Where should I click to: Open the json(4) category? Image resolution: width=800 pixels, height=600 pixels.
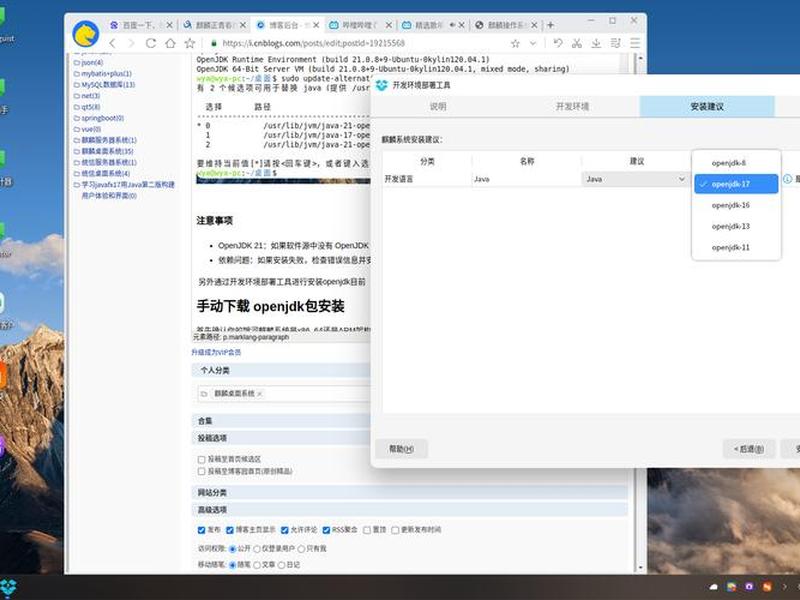pyautogui.click(x=92, y=62)
